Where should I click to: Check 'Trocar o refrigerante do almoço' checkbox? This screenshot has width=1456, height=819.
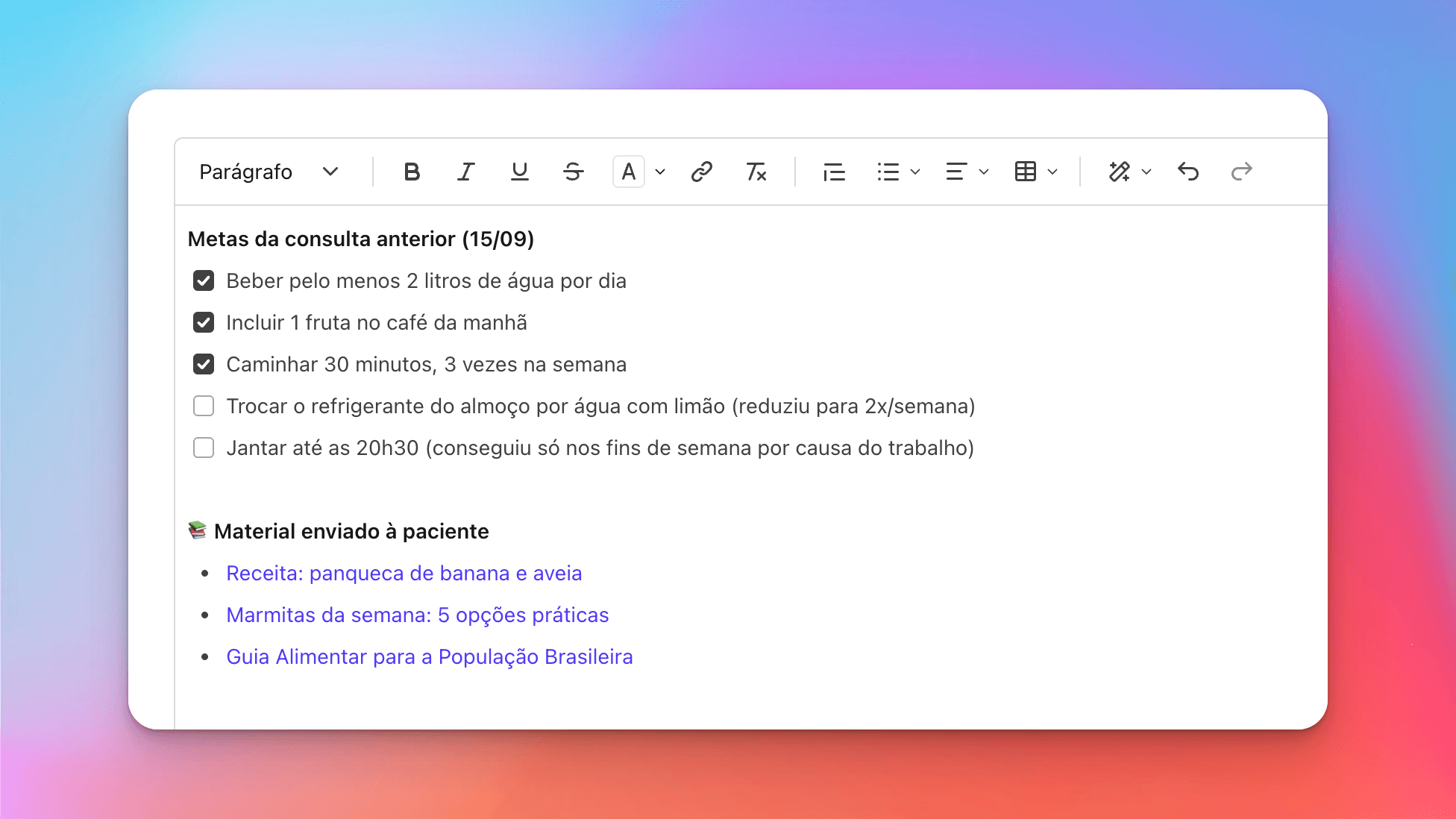coord(204,406)
